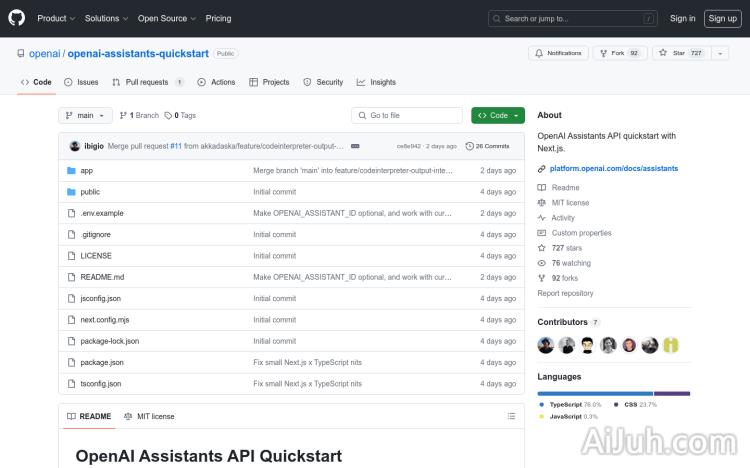Focus the Search or jump to field
750x468 pixels.
(x=573, y=19)
